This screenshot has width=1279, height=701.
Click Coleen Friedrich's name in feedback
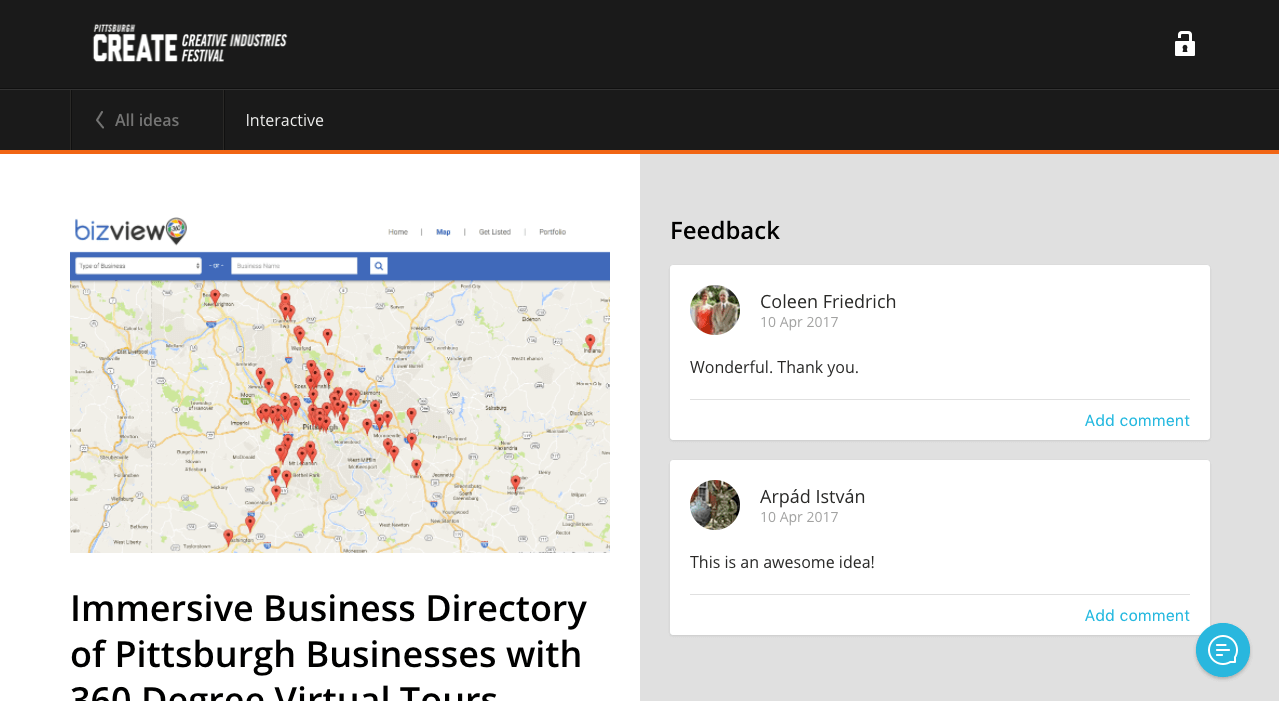click(x=828, y=301)
